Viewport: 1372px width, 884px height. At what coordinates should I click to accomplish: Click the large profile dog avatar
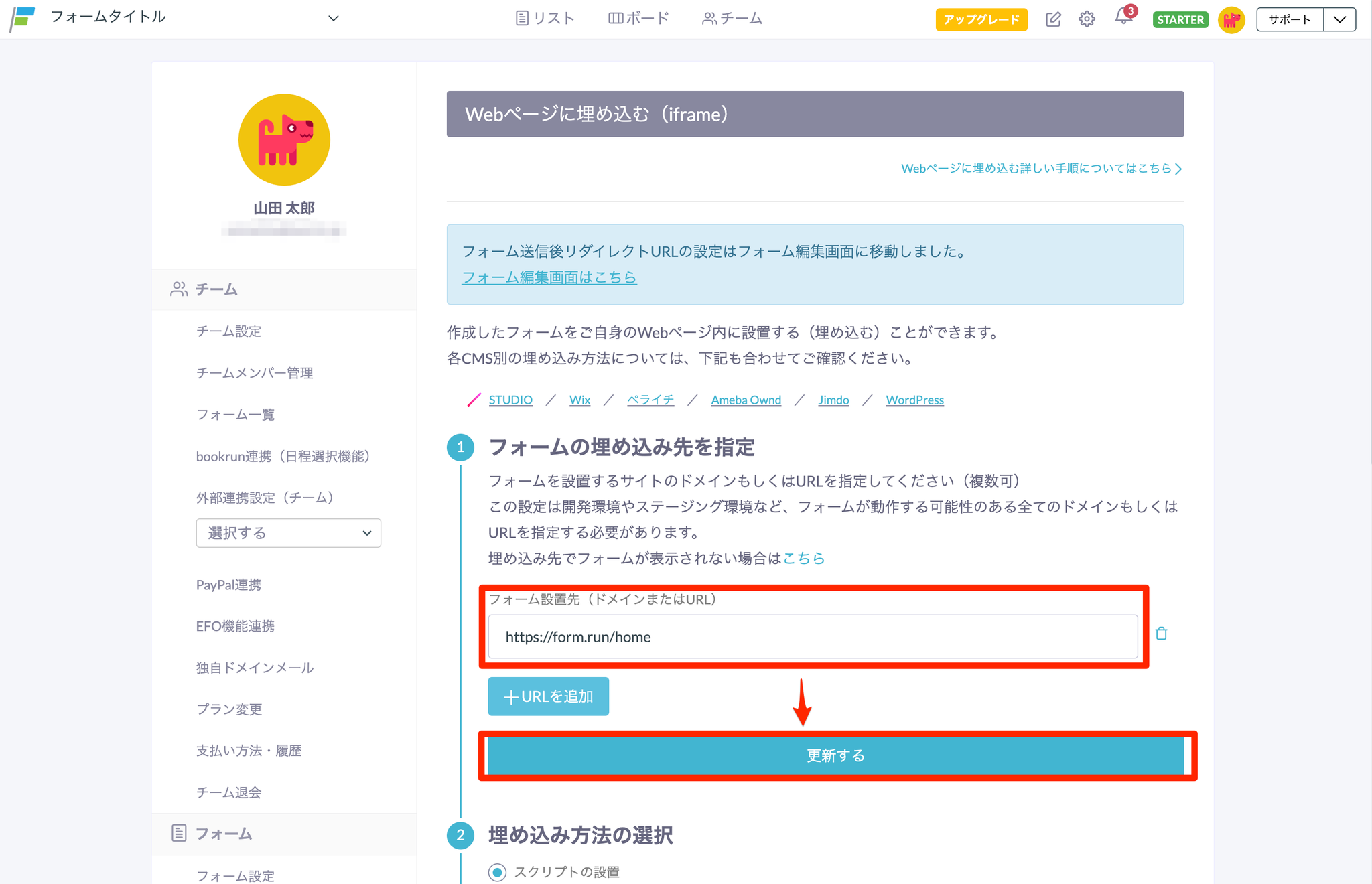click(x=284, y=140)
